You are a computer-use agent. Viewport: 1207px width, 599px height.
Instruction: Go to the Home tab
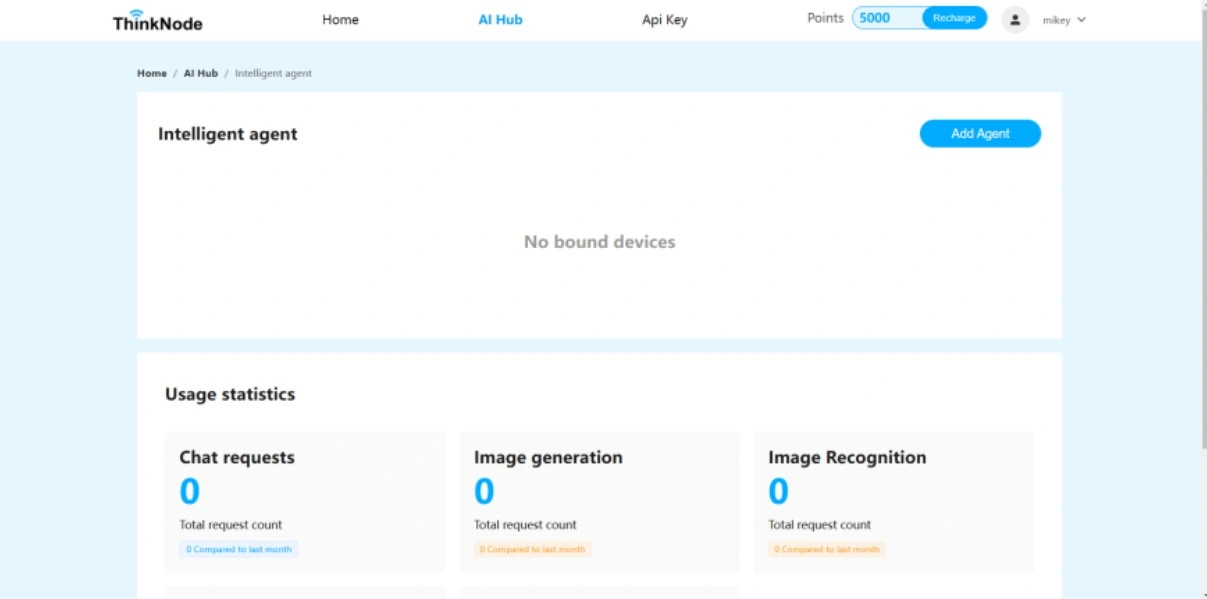[340, 20]
